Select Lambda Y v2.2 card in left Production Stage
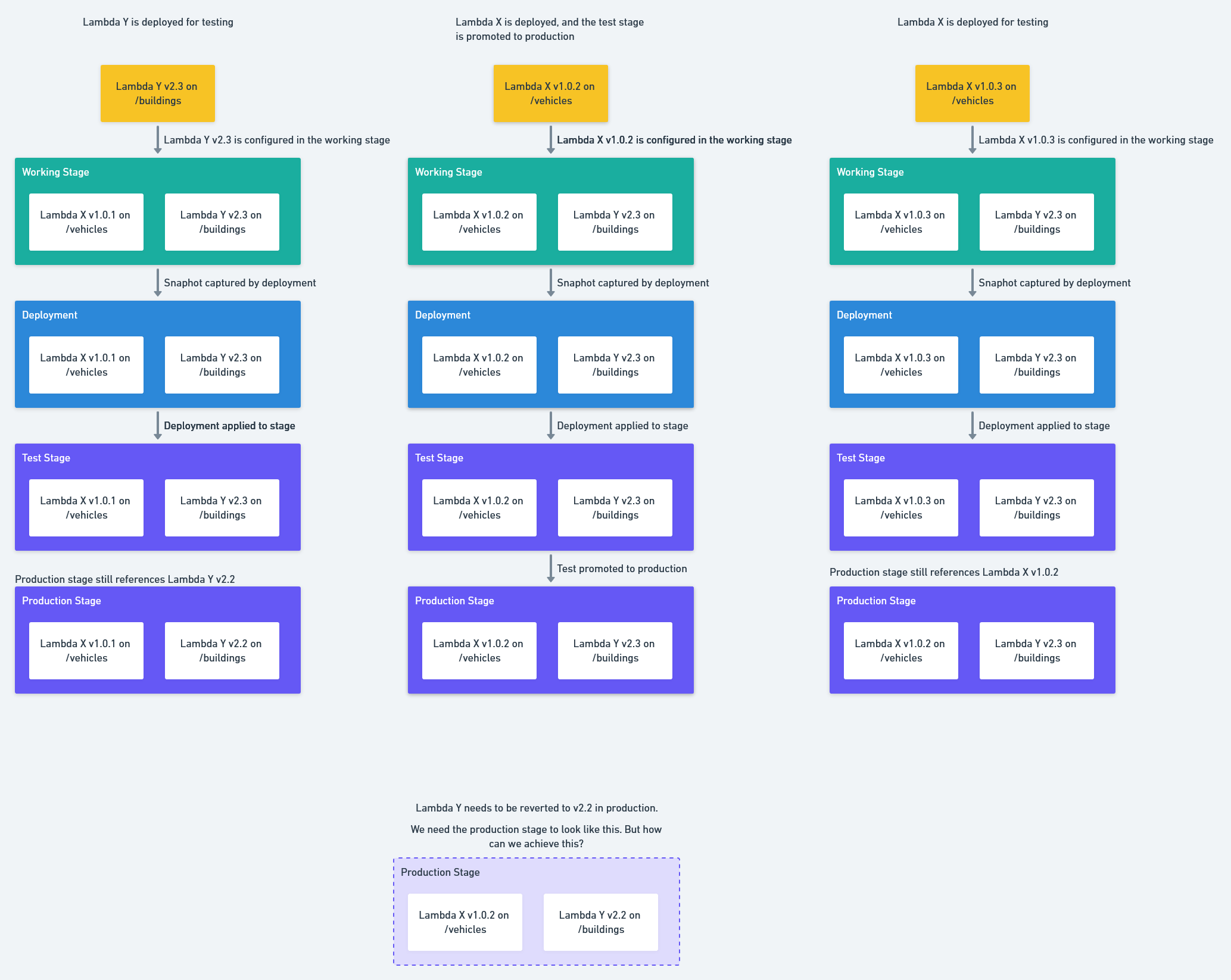The height and width of the screenshot is (980, 1231). tap(222, 651)
